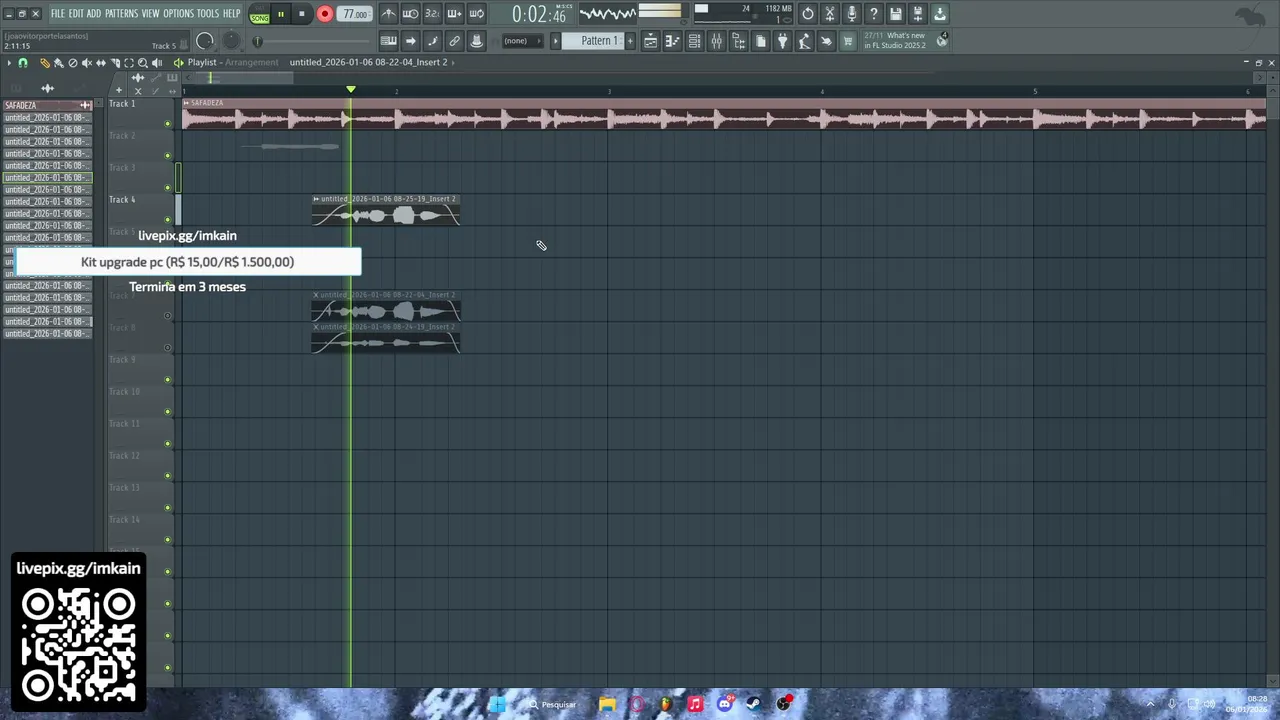The height and width of the screenshot is (720, 1280).
Task: Open the Mixer view icon
Action: tap(716, 41)
